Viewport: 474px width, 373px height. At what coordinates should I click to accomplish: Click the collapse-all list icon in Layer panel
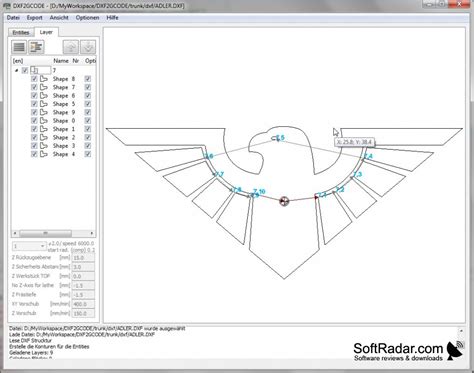[x=19, y=47]
